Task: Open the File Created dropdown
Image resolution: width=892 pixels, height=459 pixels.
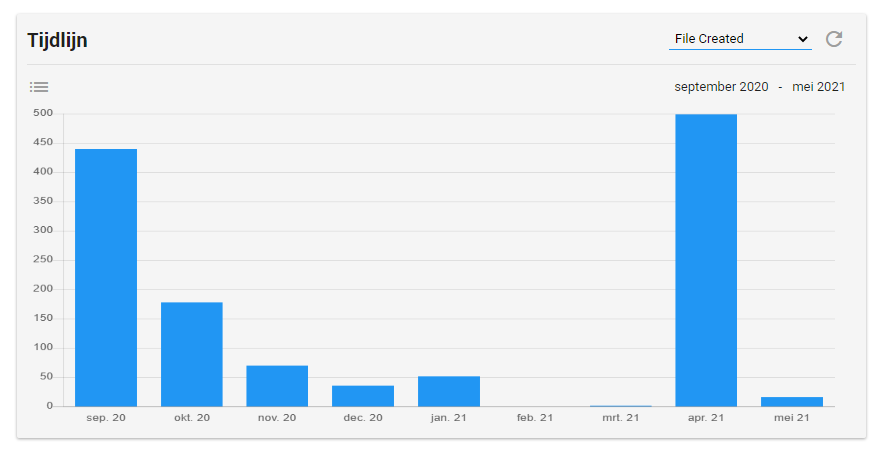Action: 740,39
